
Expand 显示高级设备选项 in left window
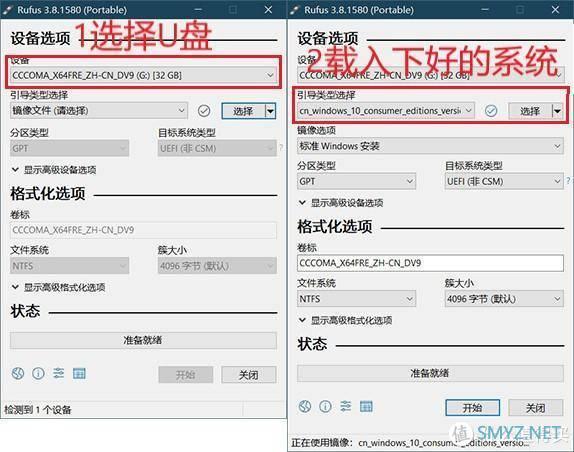[x=54, y=170]
